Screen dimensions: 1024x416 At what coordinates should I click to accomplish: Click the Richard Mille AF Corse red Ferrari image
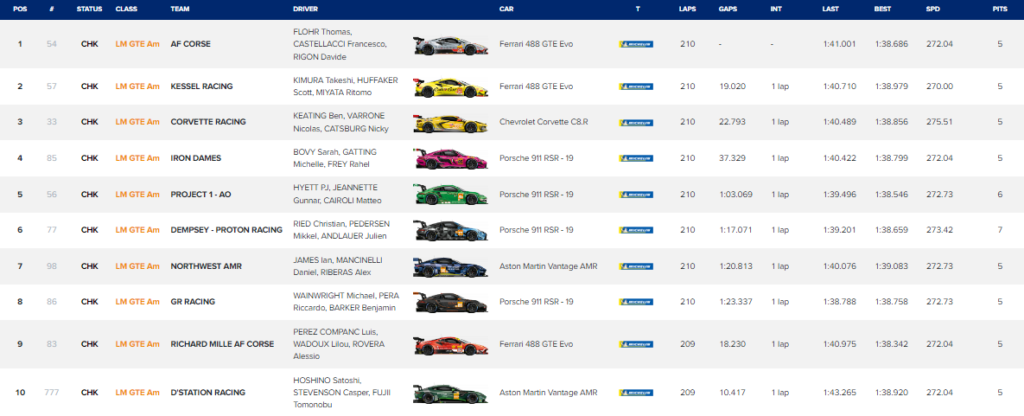(x=450, y=345)
